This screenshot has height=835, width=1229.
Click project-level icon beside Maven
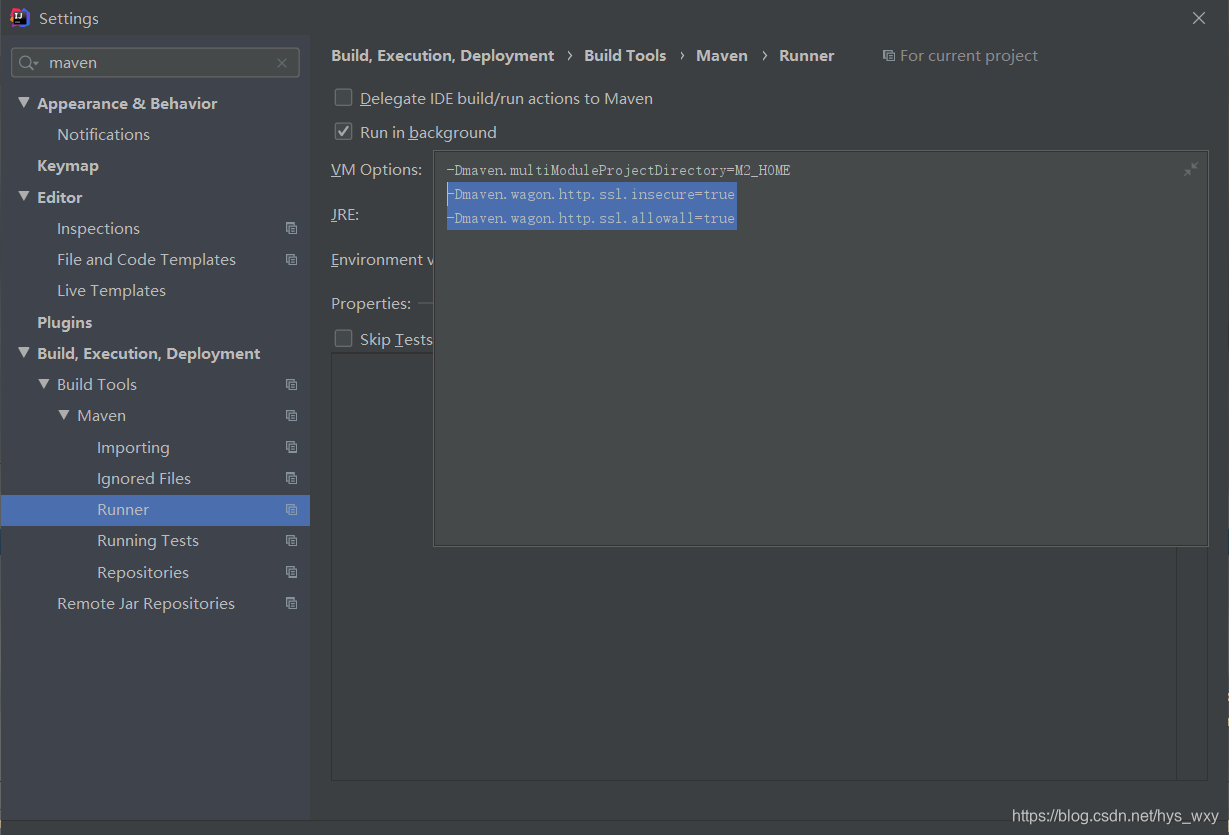[291, 416]
